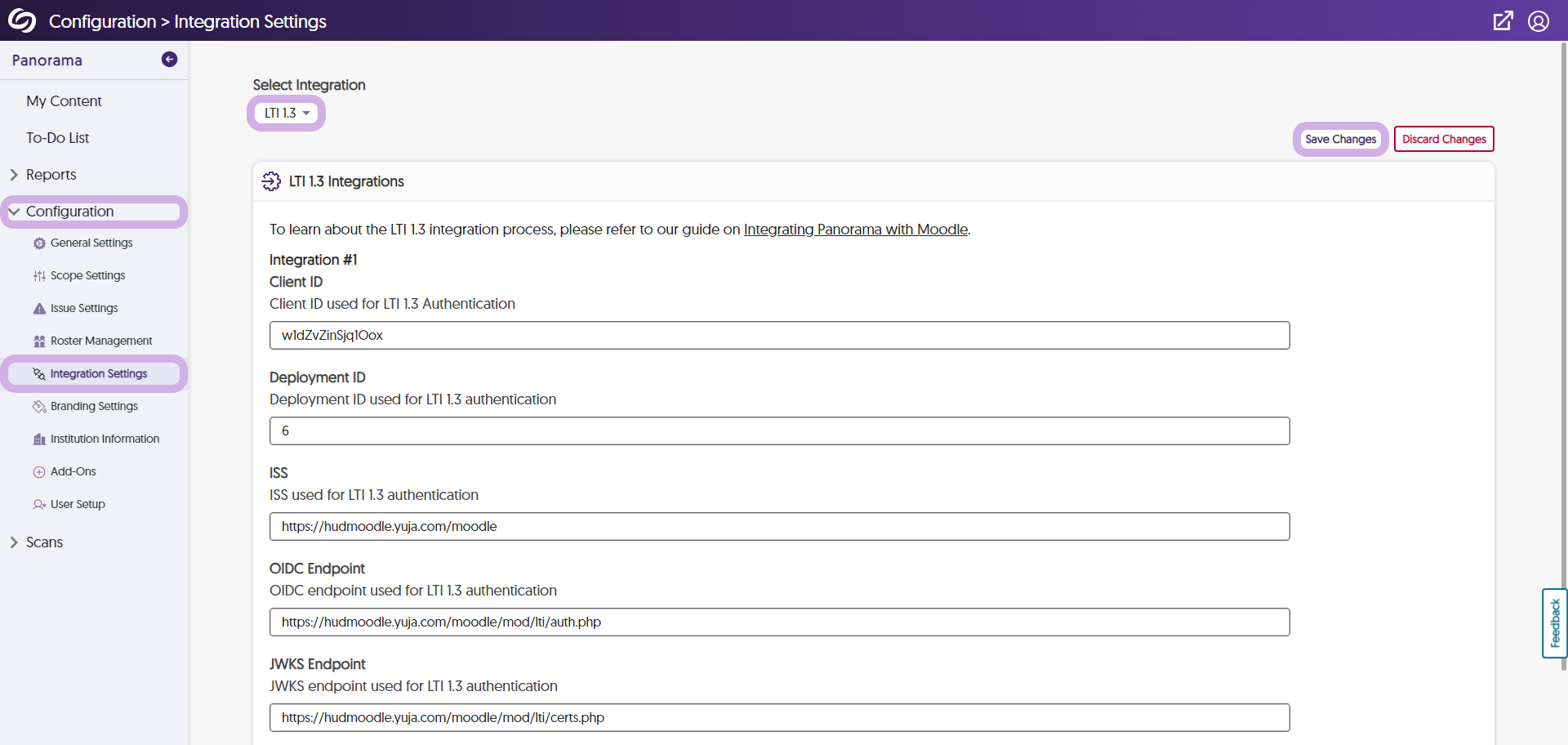Open Institution Information page

click(105, 439)
